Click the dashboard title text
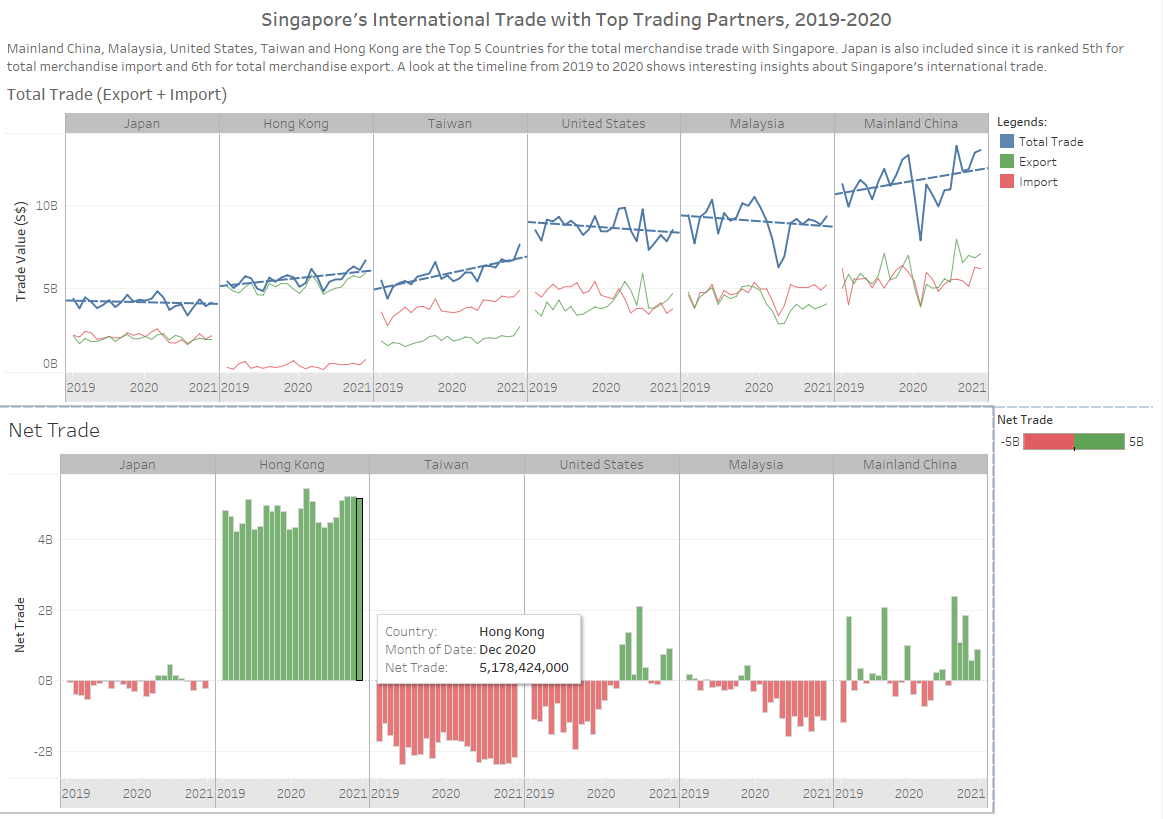 576,20
